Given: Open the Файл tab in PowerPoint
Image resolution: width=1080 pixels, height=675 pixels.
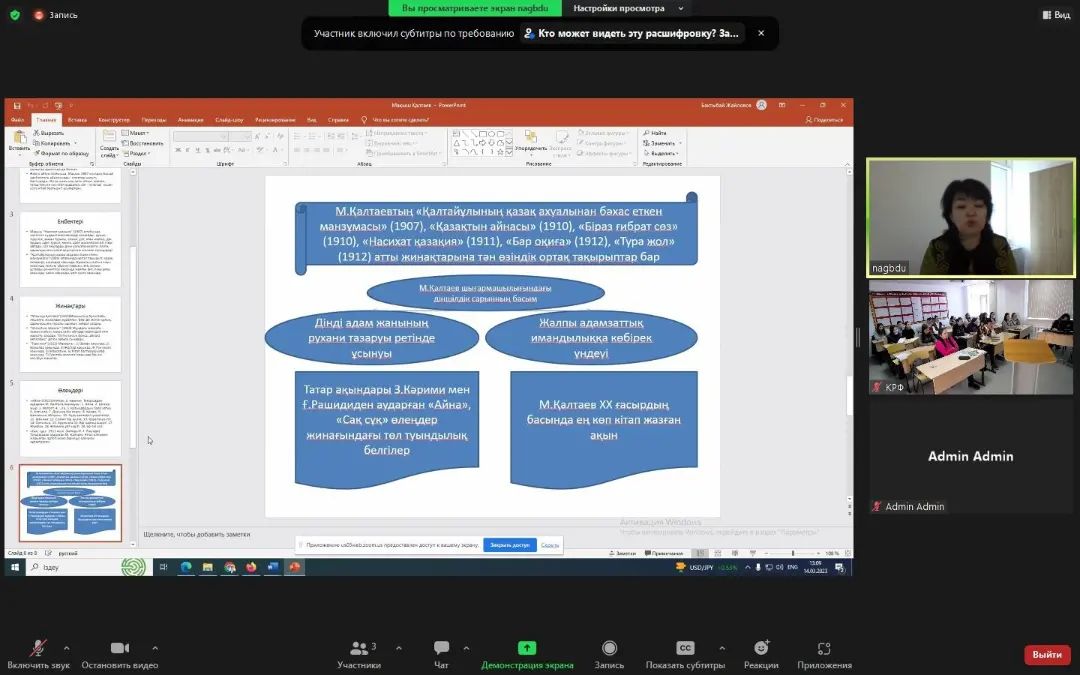Looking at the screenshot, I should click(x=17, y=120).
